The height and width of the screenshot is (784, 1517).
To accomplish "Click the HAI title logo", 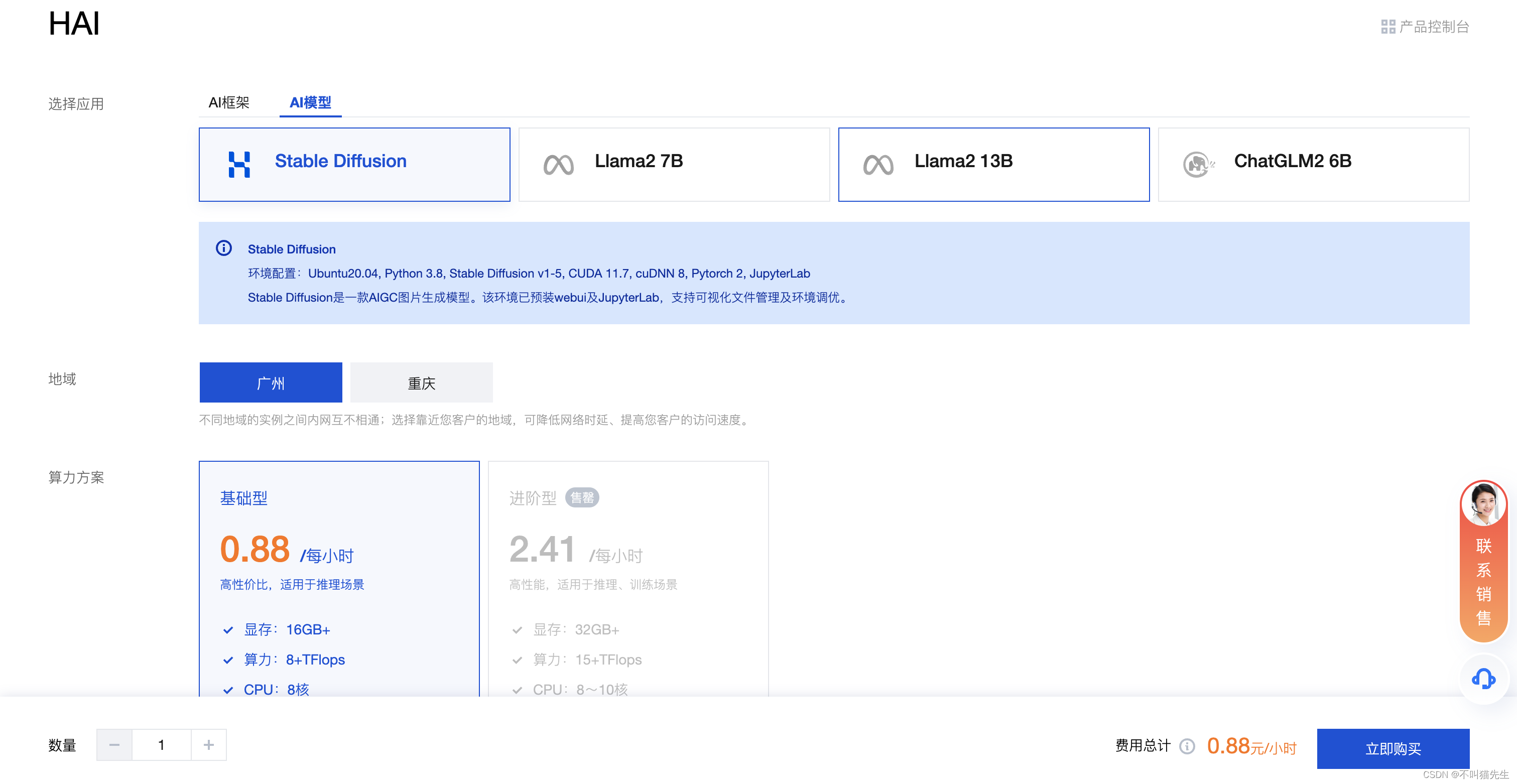I will (x=74, y=24).
